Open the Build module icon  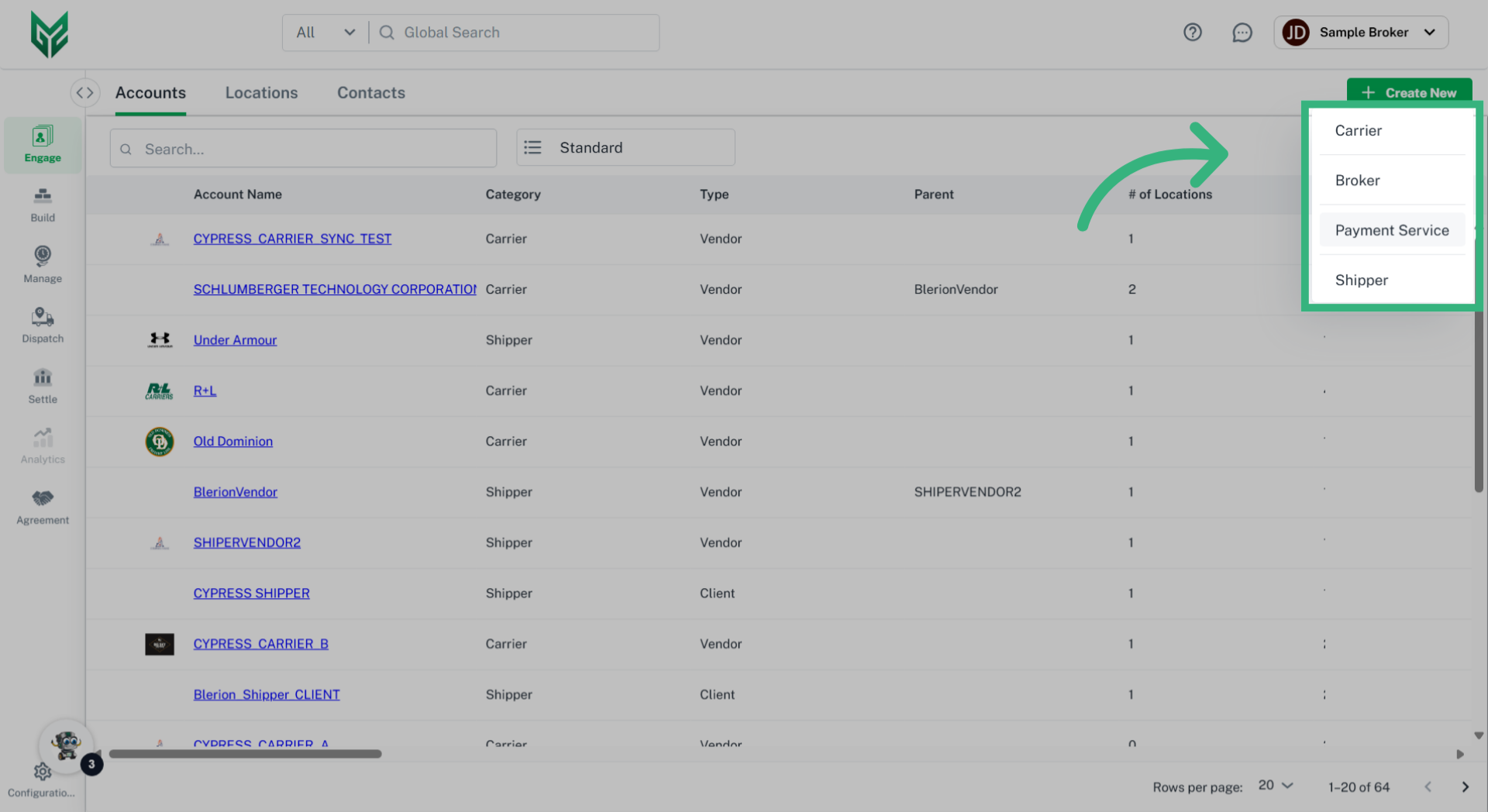pyautogui.click(x=43, y=205)
